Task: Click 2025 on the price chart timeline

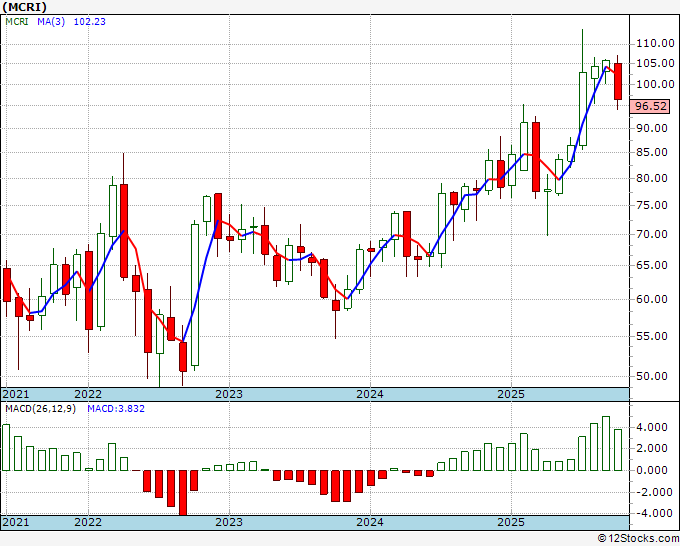Action: 511,394
